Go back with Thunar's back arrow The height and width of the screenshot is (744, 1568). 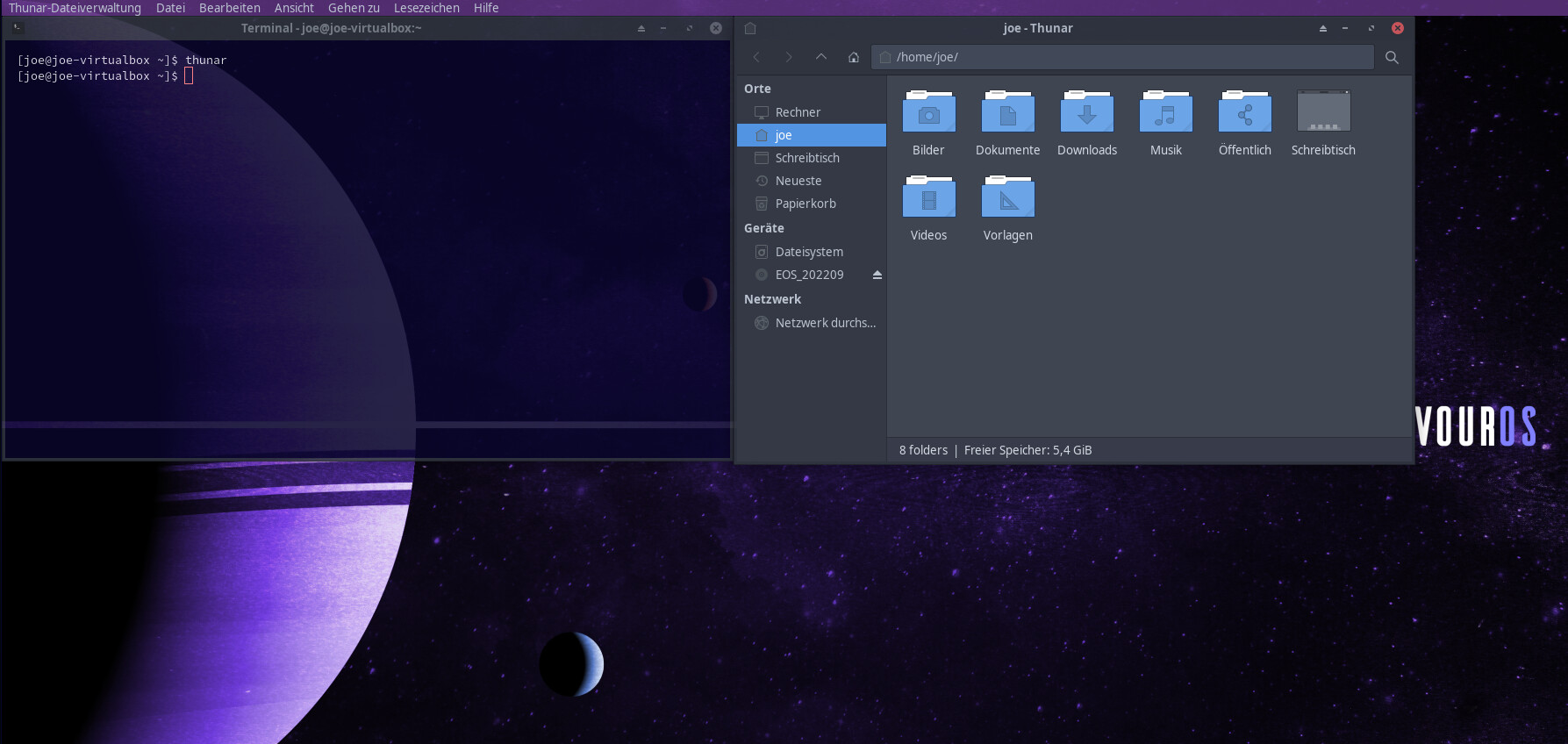click(x=756, y=57)
